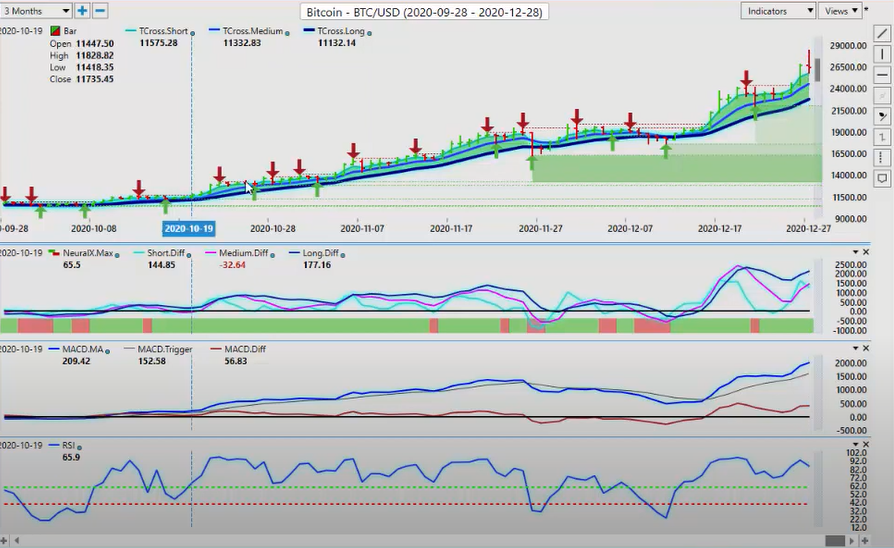The width and height of the screenshot is (894, 548).
Task: Toggle the Long.Diff indicator dot
Action: (x=342, y=255)
